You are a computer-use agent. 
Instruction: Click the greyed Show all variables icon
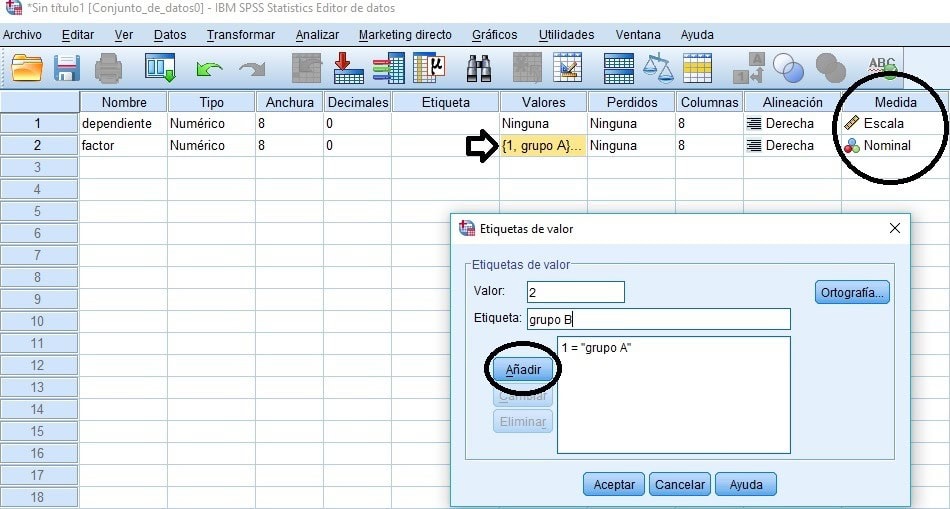click(x=831, y=68)
